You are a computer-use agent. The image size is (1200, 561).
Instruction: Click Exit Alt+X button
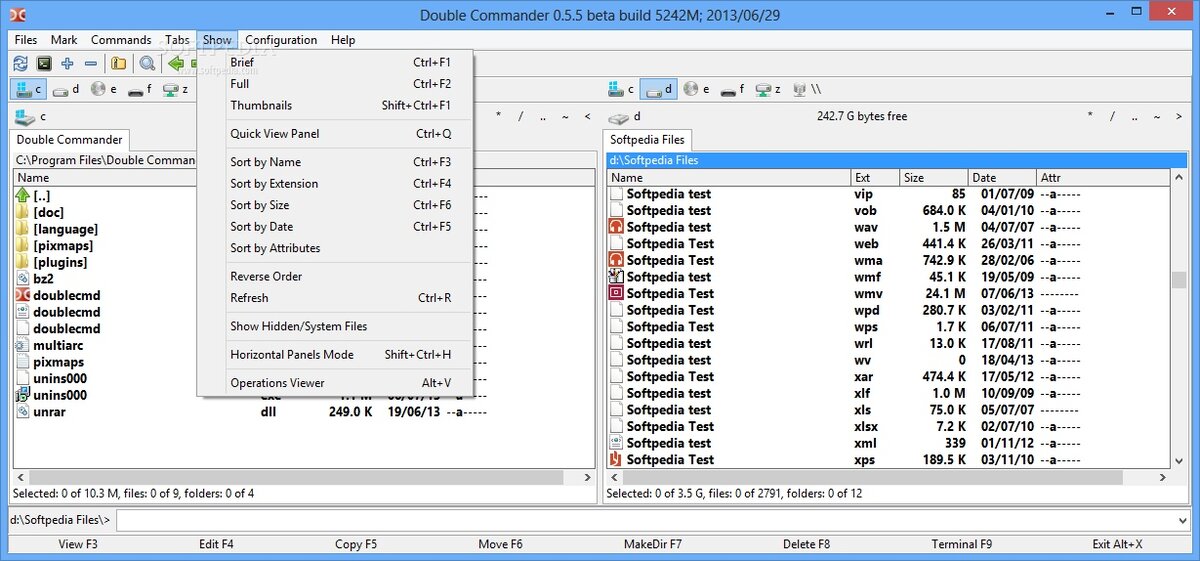click(1117, 544)
